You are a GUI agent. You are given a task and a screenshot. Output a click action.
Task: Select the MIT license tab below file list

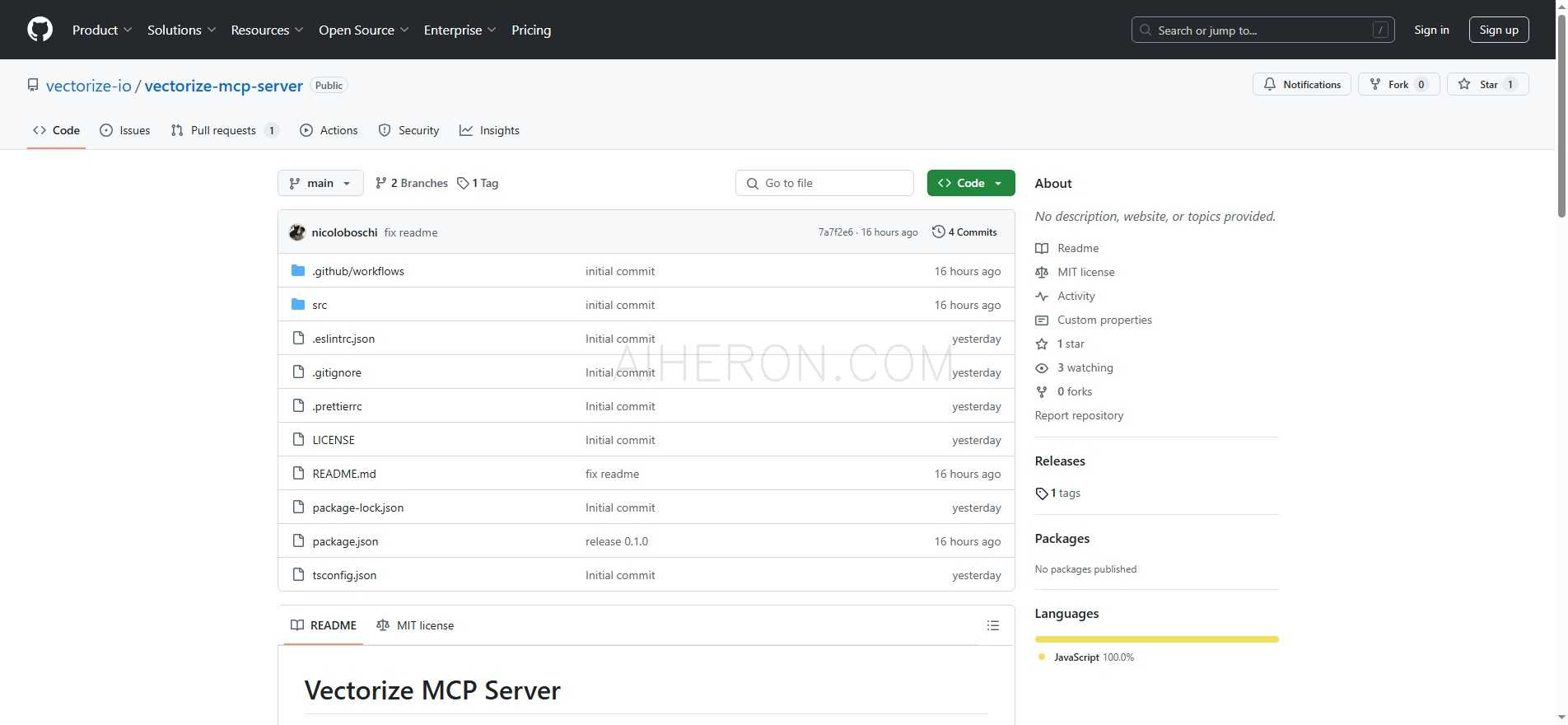tap(415, 625)
